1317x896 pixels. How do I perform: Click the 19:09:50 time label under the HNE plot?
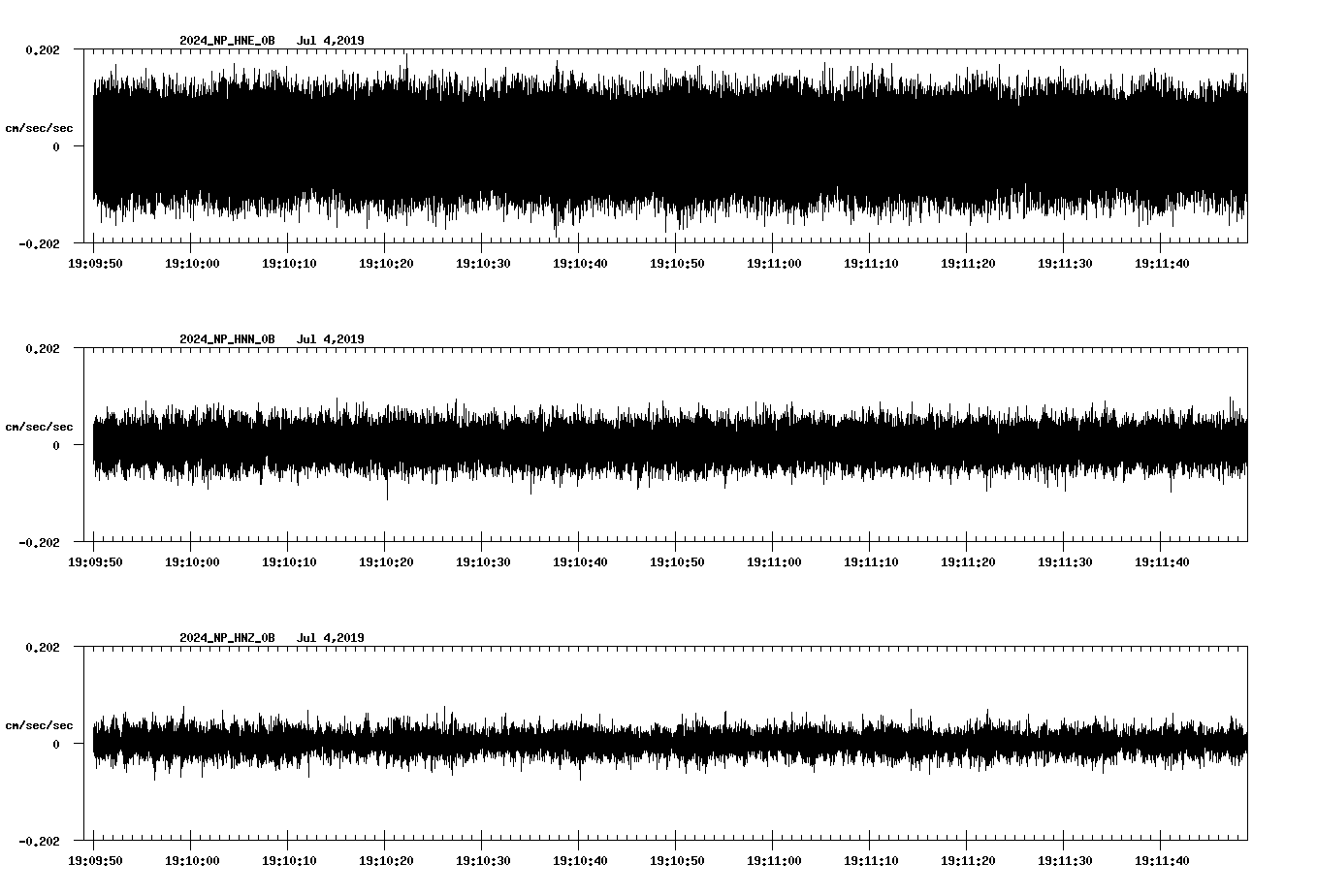tap(95, 263)
